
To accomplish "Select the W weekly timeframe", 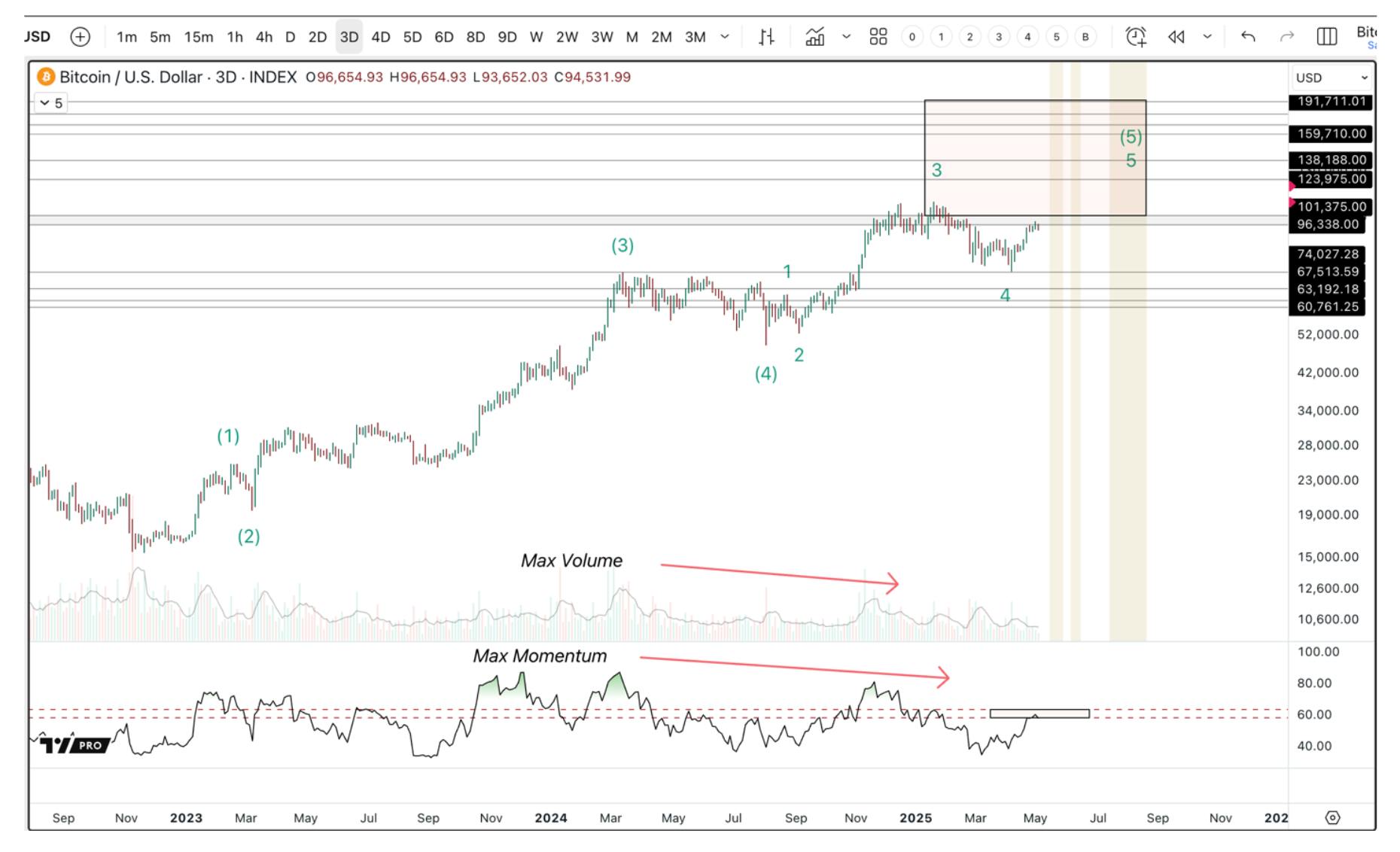I will point(537,37).
